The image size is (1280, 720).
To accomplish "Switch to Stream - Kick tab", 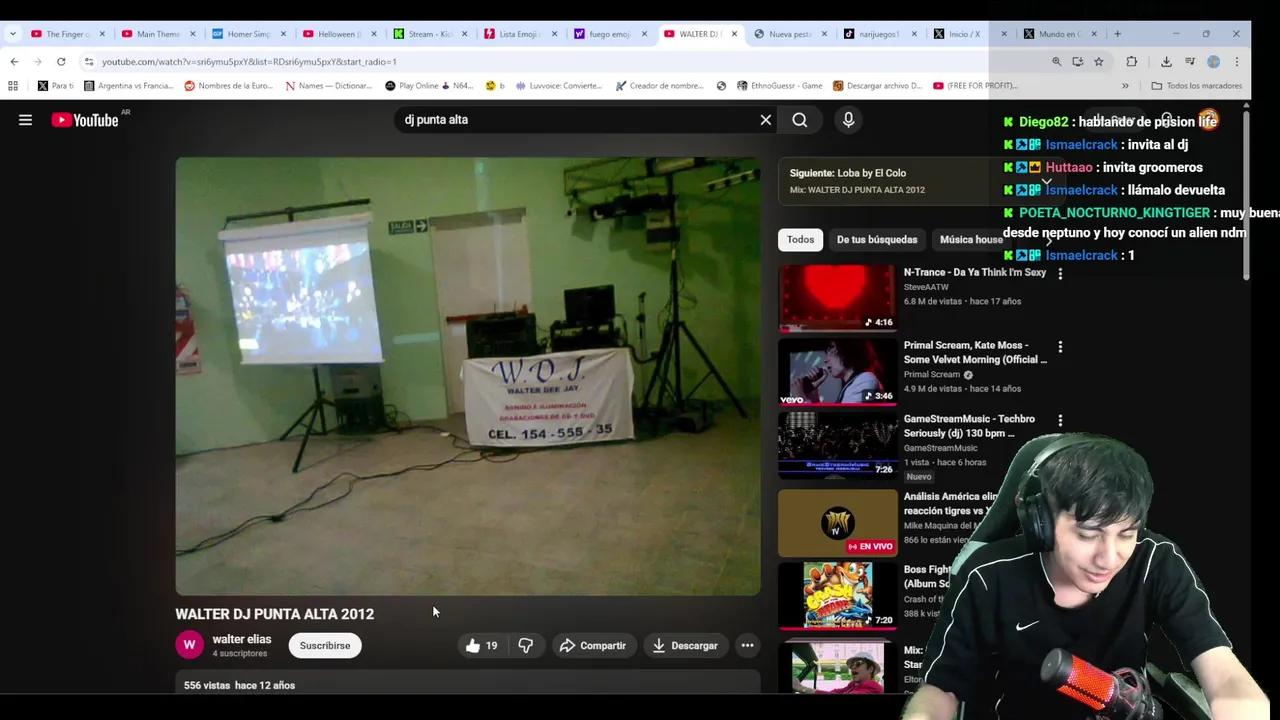I will 430,34.
